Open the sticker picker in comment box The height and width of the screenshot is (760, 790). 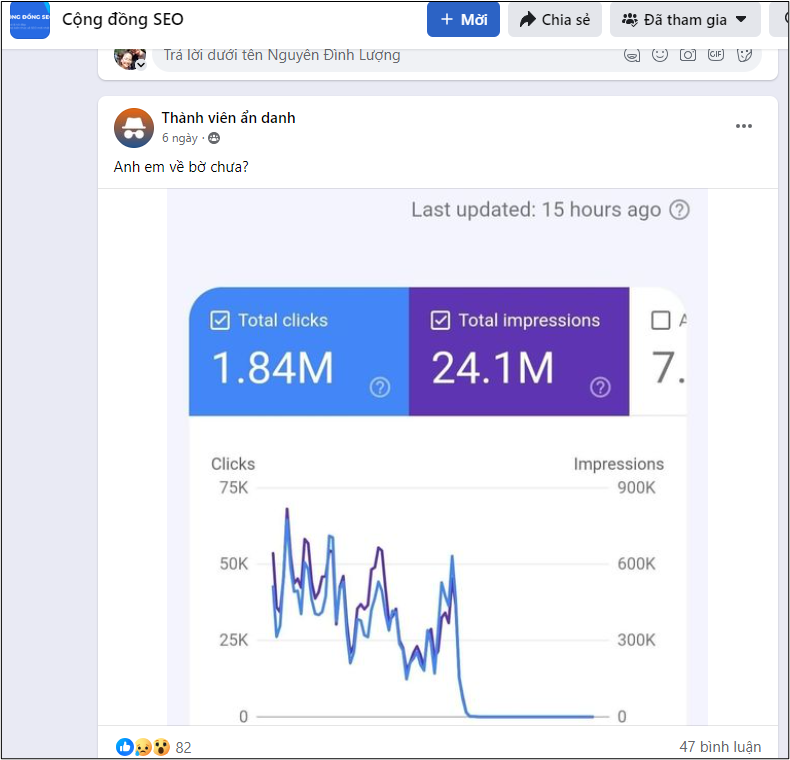click(744, 55)
